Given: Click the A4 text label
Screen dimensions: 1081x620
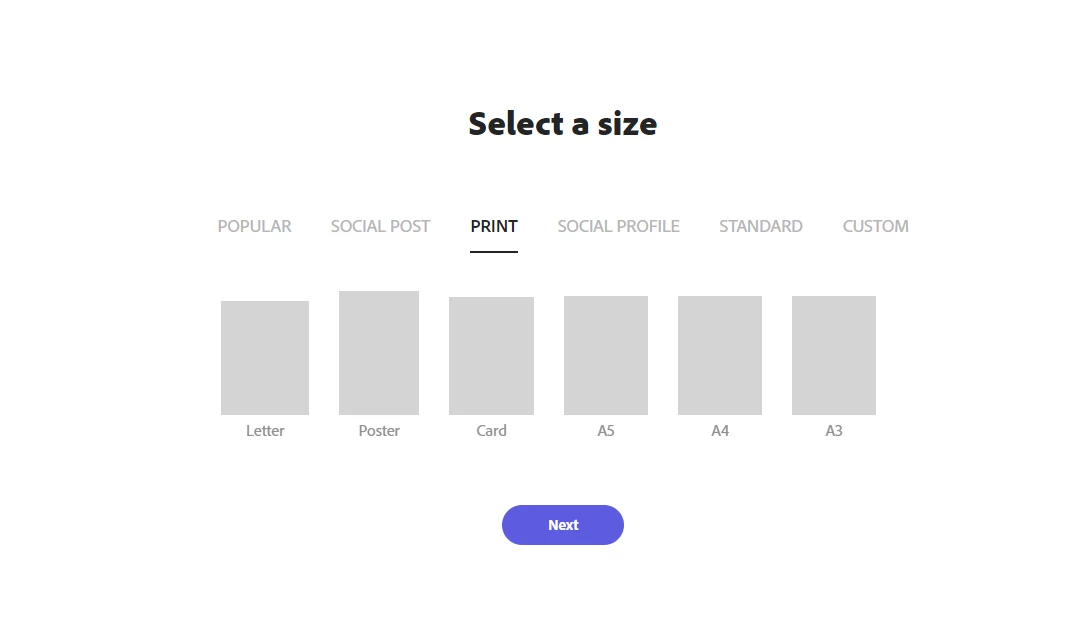Looking at the screenshot, I should point(720,431).
